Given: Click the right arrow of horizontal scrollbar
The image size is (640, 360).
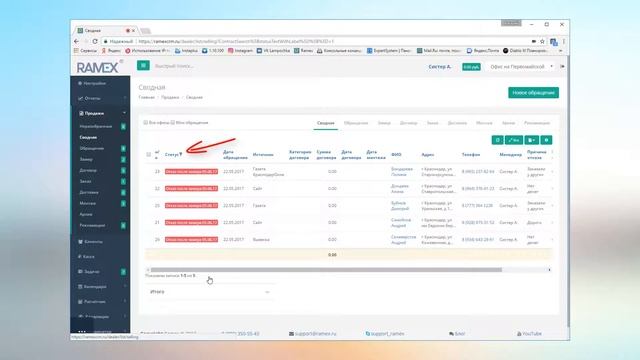Looking at the screenshot, I should point(549,270).
